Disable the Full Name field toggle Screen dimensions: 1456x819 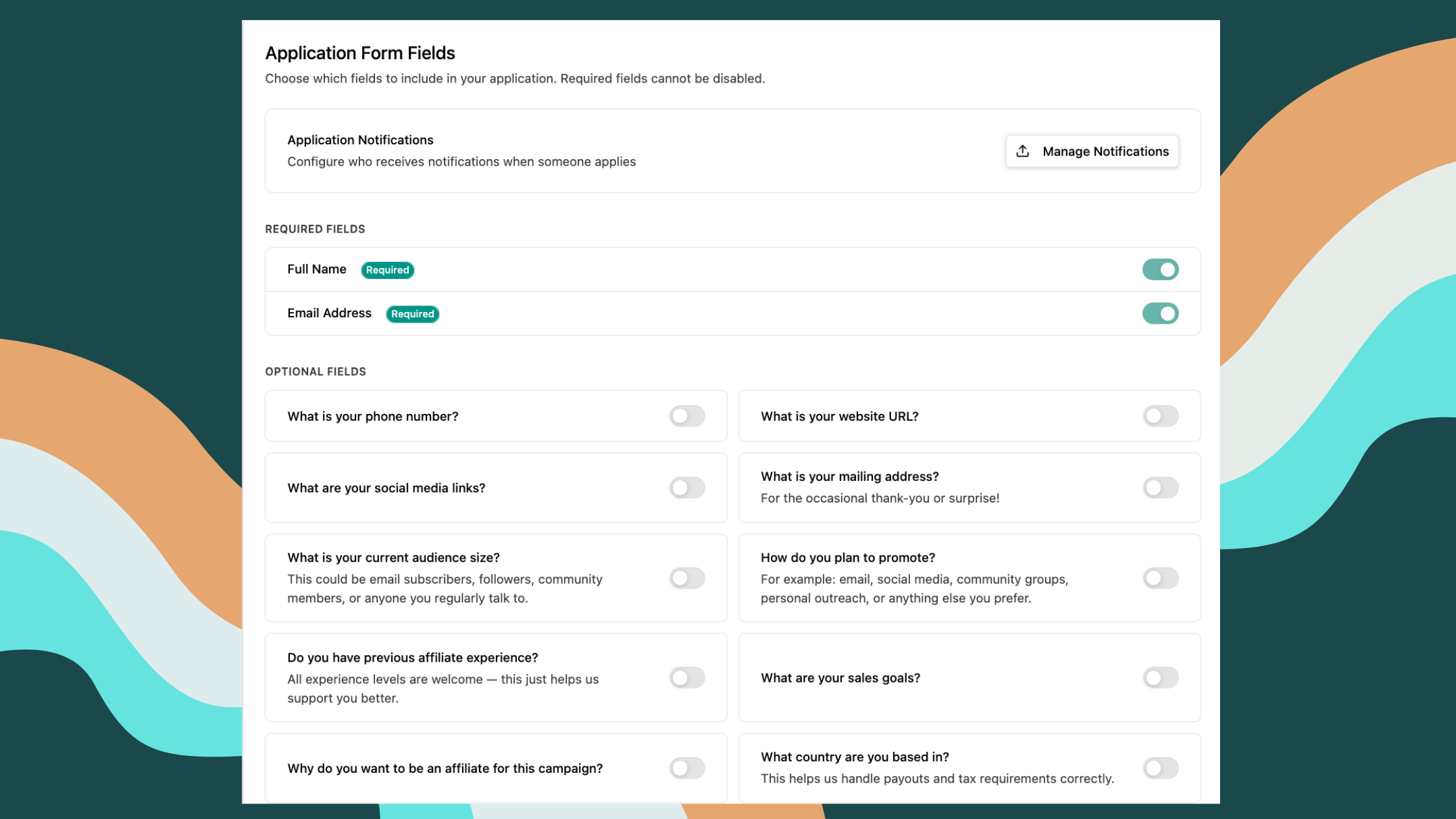(x=1160, y=269)
